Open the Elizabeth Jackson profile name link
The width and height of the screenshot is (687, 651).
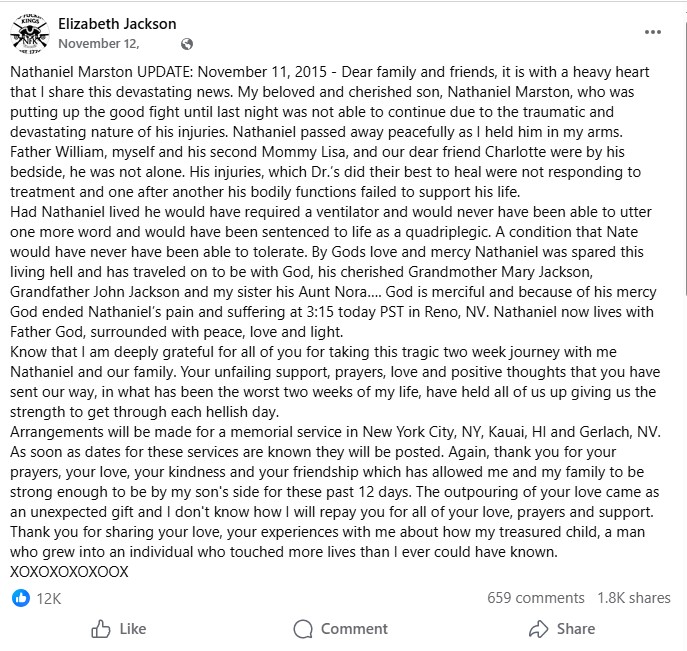pos(117,24)
